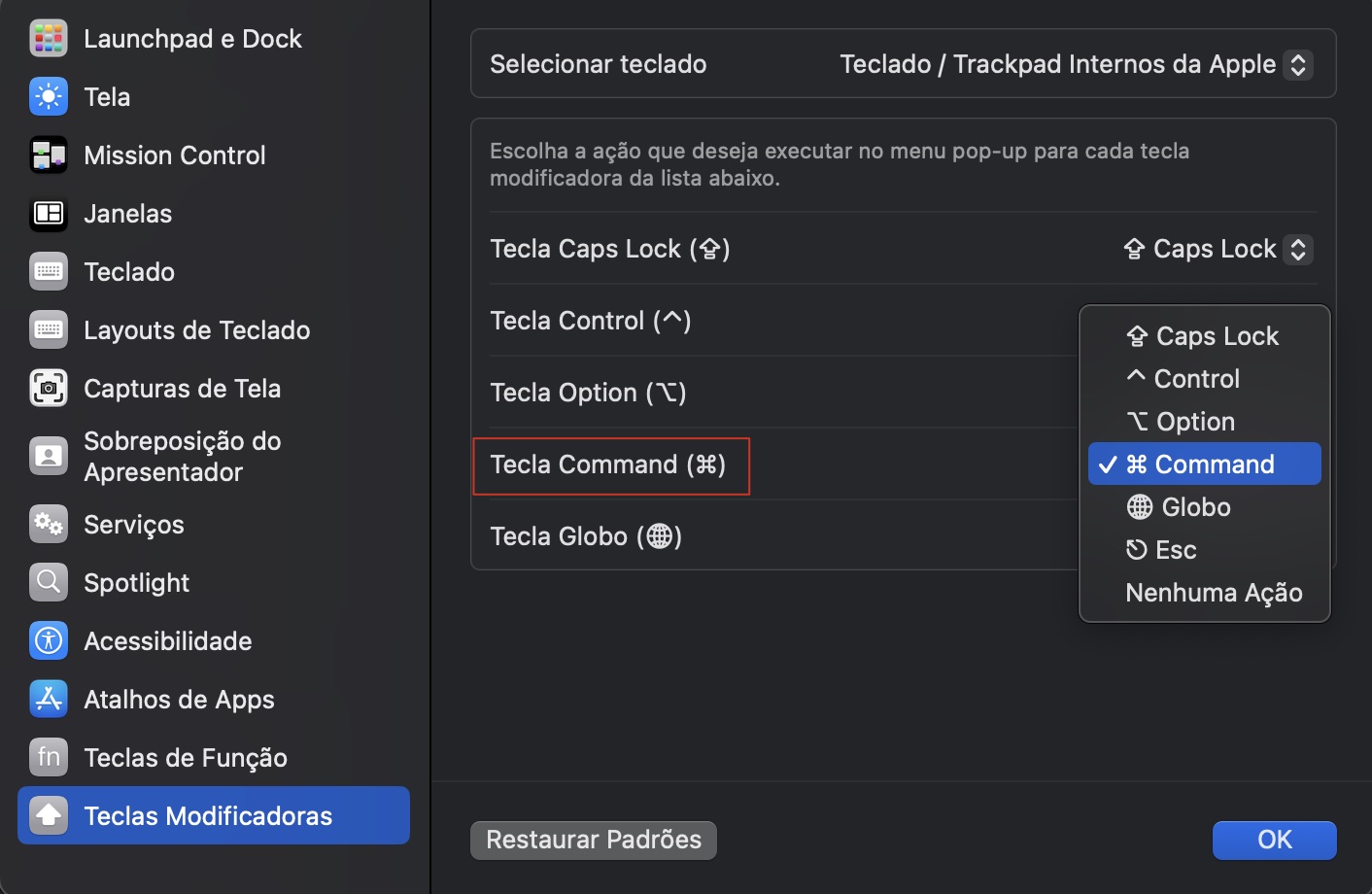Open Spotlight settings via the magnifier icon
Image resolution: width=1372 pixels, height=894 pixels.
pyautogui.click(x=48, y=582)
